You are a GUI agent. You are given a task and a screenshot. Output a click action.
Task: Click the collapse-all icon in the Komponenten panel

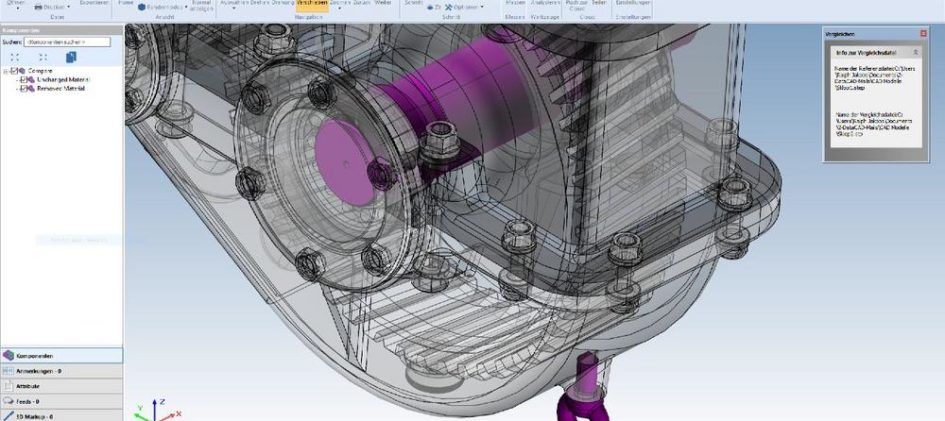(x=42, y=58)
